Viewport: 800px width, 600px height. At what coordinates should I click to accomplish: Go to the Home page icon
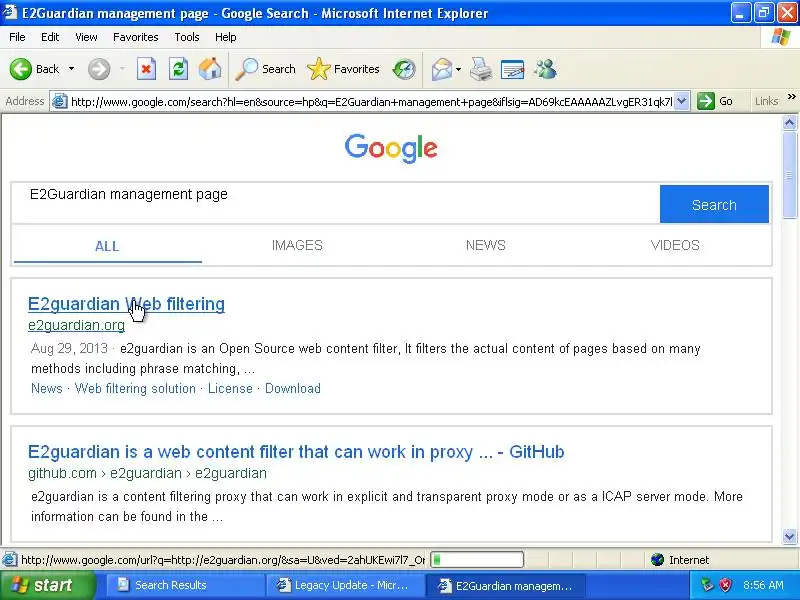210,69
